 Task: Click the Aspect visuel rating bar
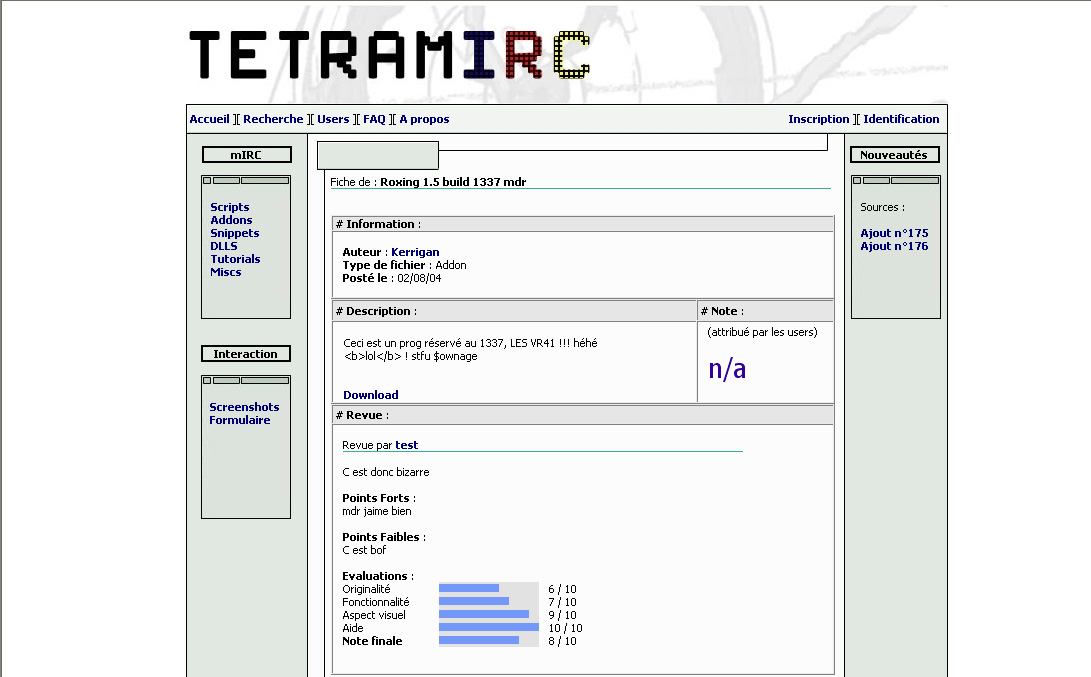[x=488, y=614]
